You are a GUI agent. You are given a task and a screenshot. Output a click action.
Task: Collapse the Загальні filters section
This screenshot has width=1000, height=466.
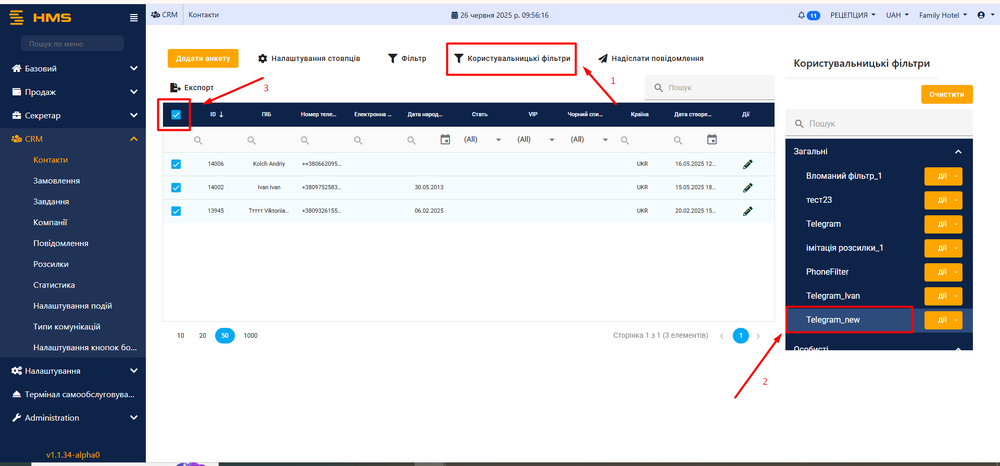click(x=958, y=151)
